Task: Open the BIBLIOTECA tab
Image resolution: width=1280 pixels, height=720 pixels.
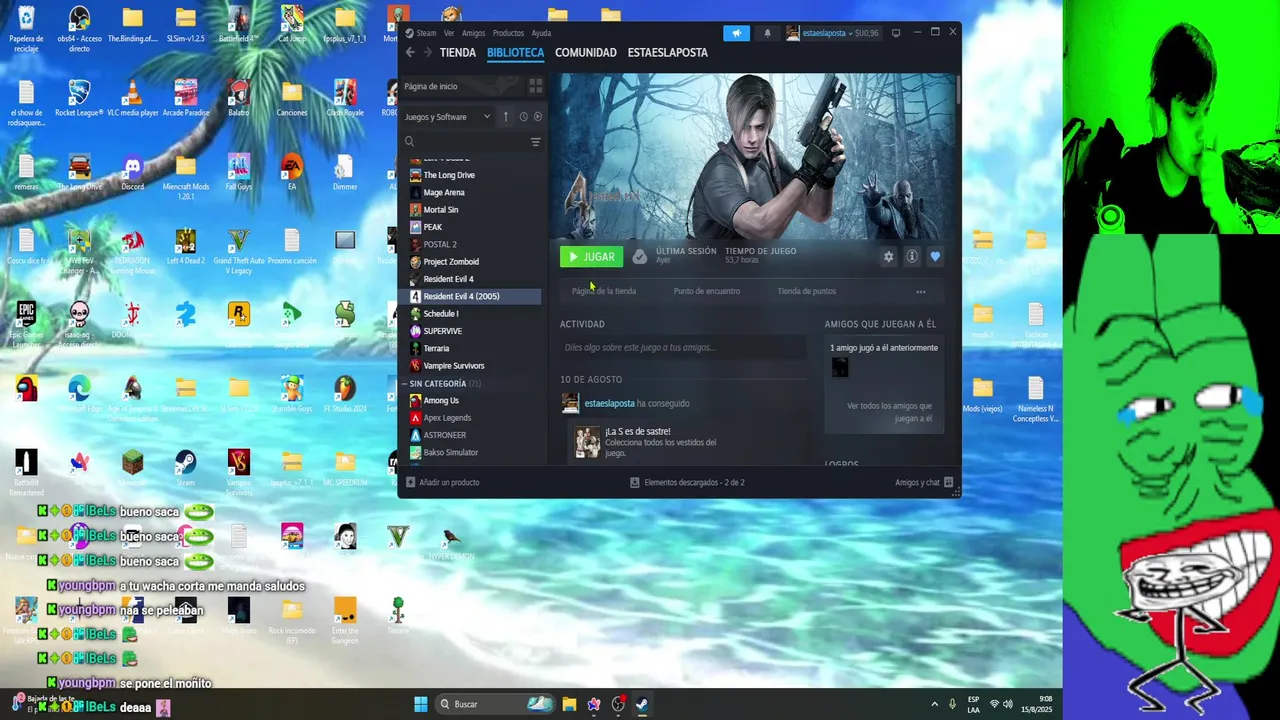Action: (x=515, y=53)
